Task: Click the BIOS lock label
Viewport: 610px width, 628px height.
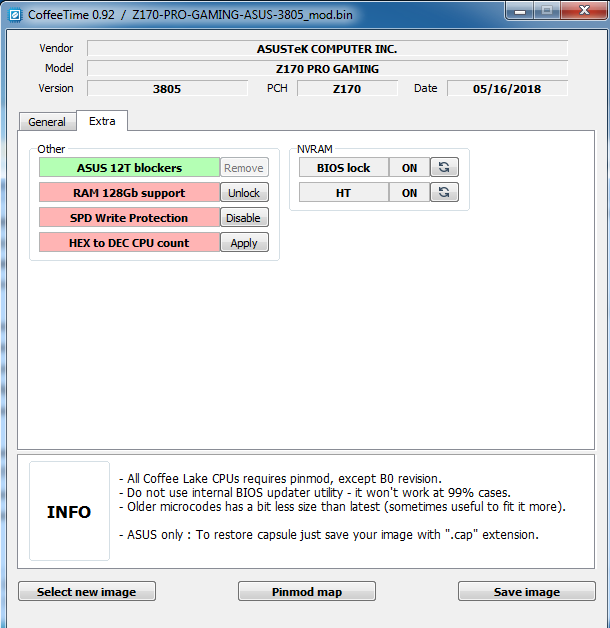Action: click(344, 167)
